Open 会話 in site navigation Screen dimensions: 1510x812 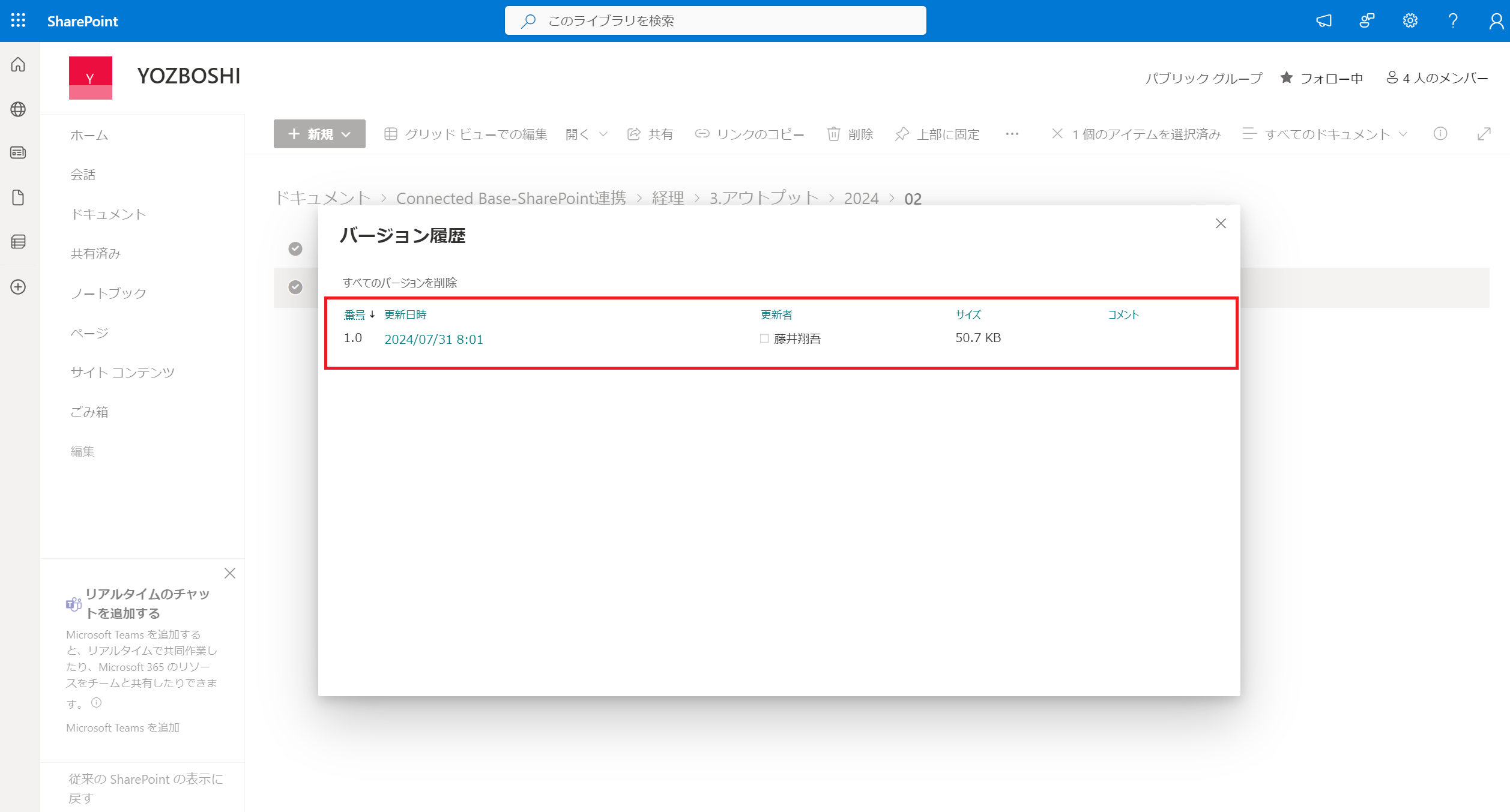pos(83,175)
